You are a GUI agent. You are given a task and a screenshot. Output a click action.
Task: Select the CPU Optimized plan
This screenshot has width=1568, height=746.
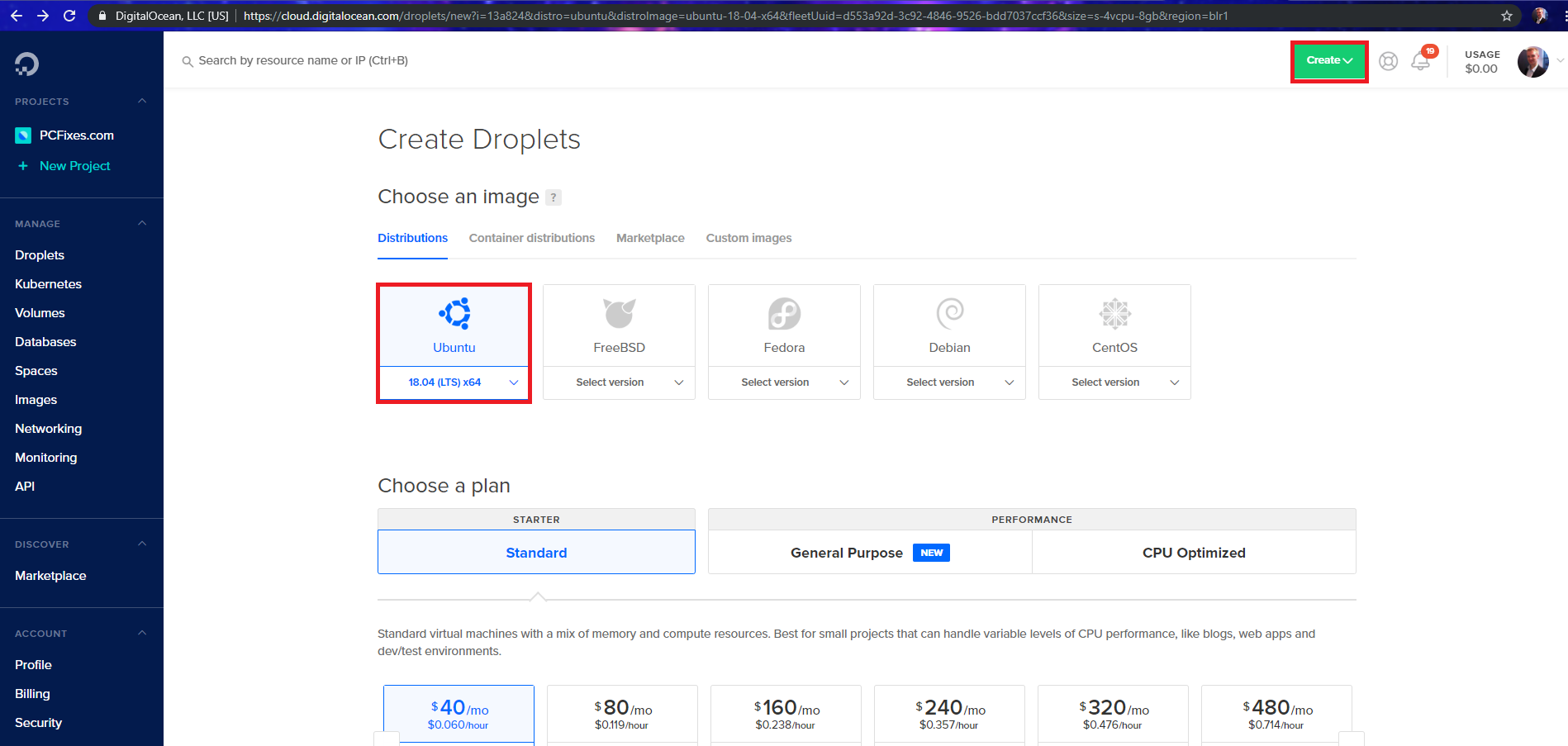pos(1194,553)
